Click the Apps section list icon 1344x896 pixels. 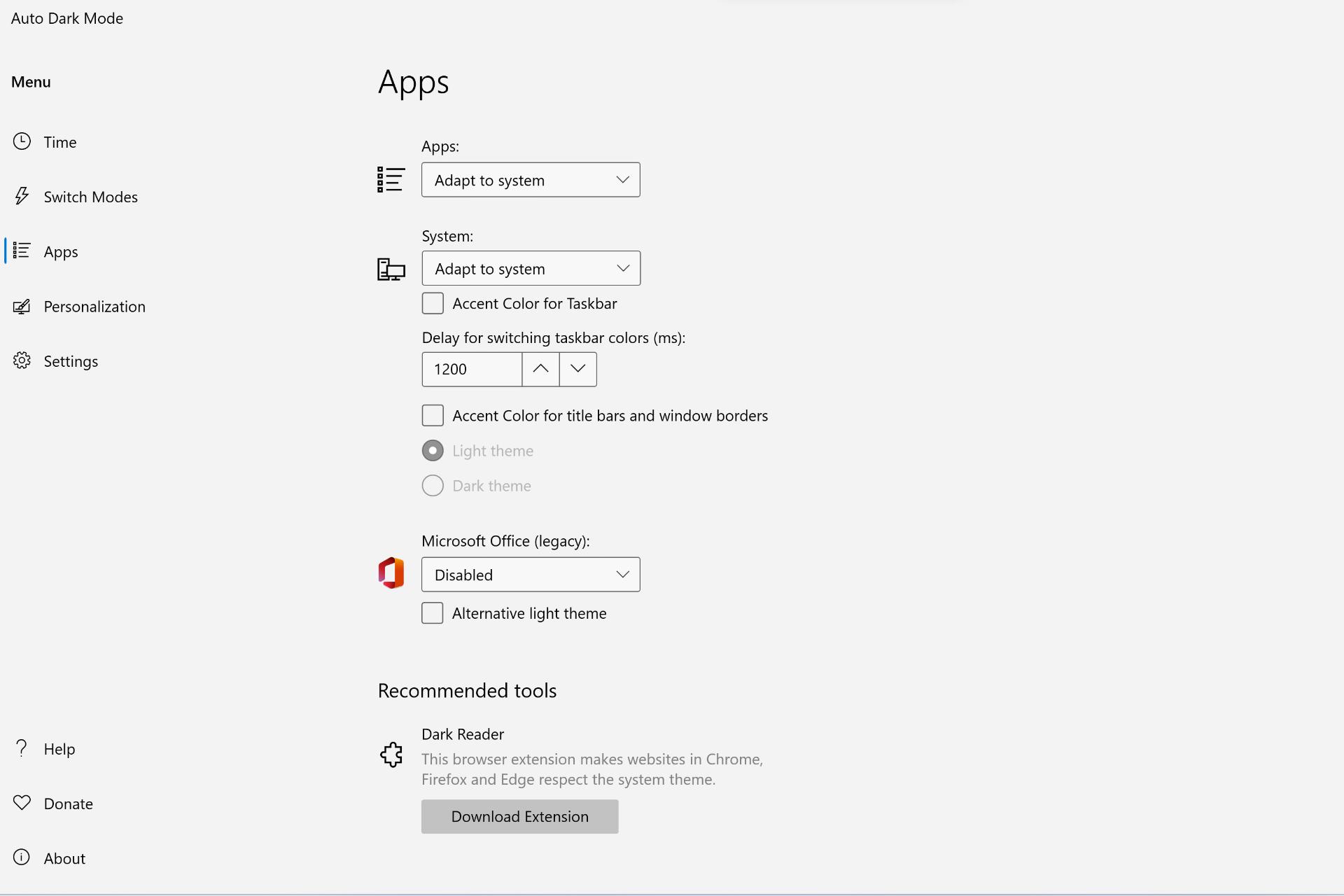tap(391, 179)
